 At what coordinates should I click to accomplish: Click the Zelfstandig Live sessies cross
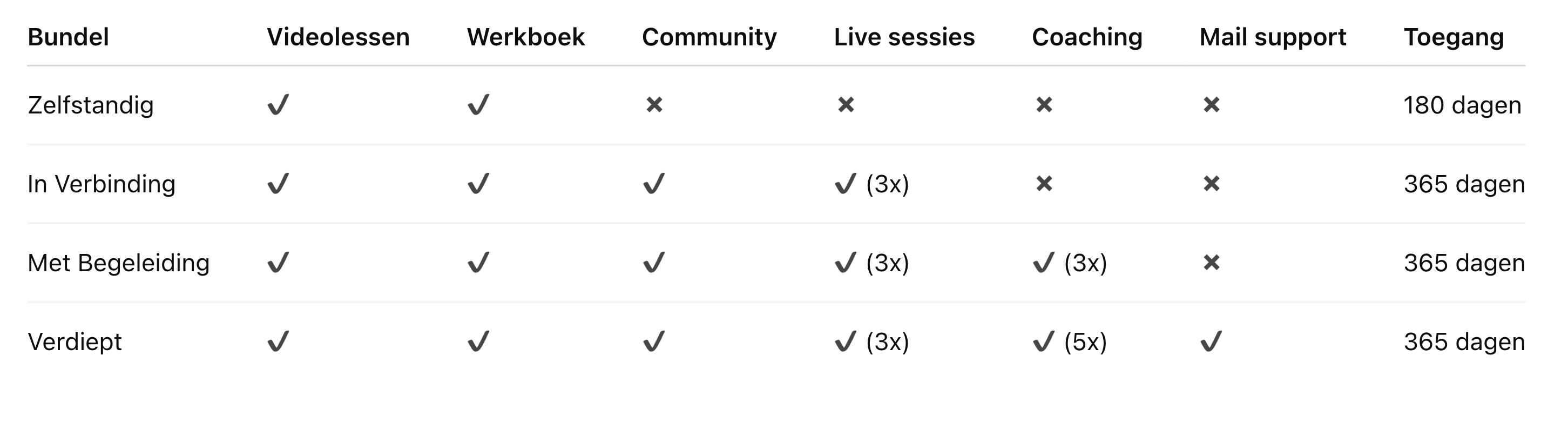846,105
